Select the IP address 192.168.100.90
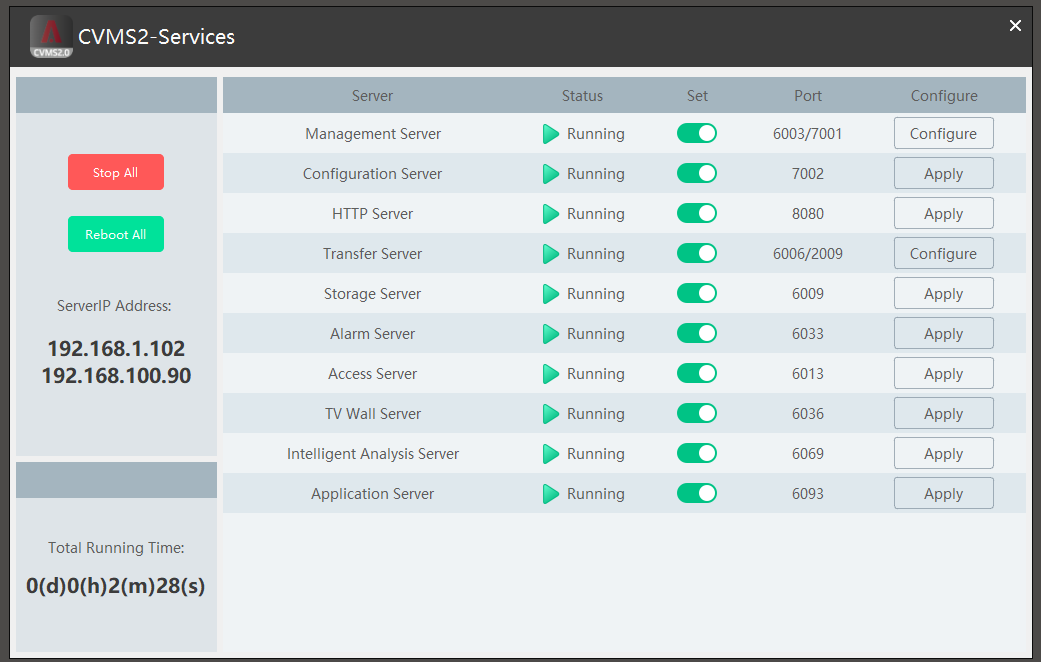The image size is (1041, 662). tap(116, 376)
